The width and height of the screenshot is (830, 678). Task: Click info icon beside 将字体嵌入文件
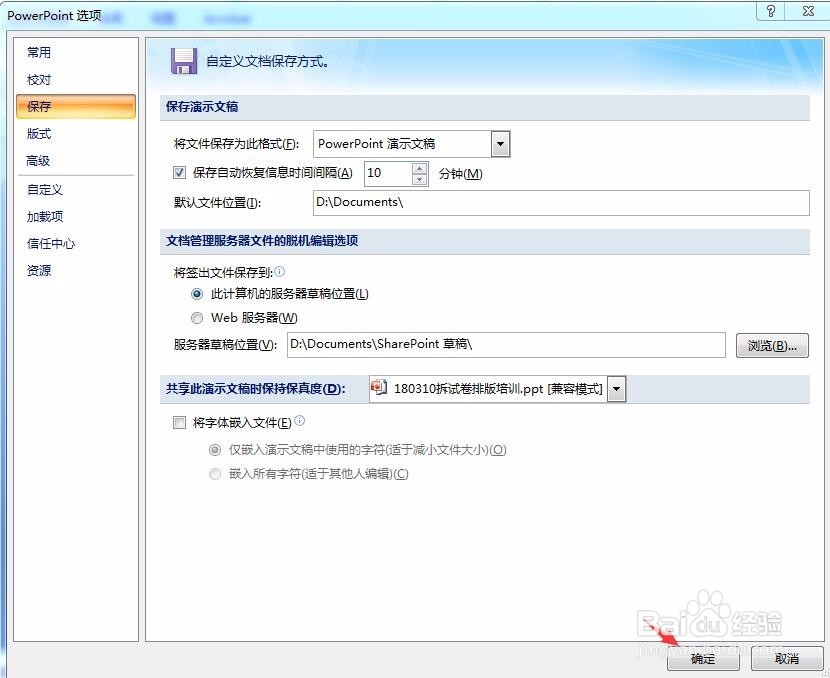click(300, 421)
